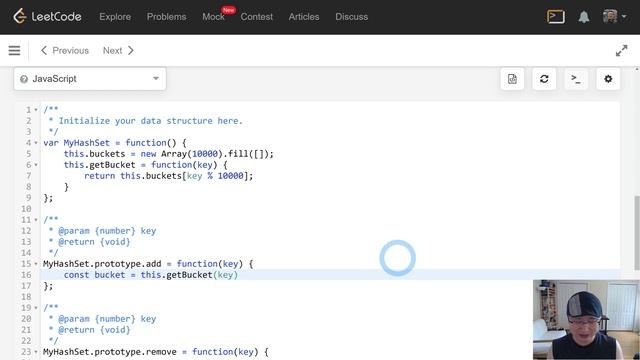This screenshot has width=640, height=360.
Task: Open the user avatar menu
Action: pos(614,17)
